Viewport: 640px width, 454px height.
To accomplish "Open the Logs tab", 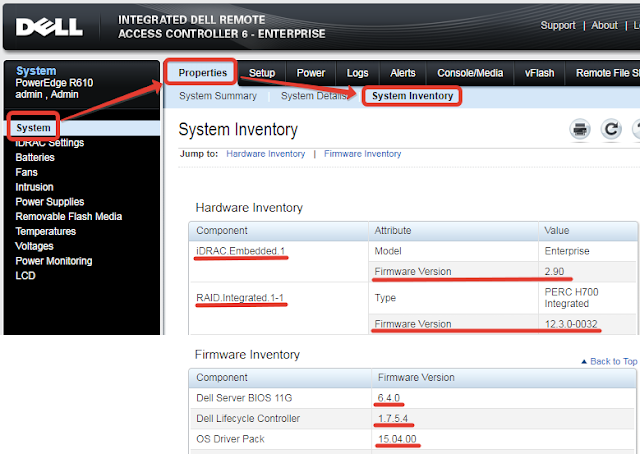I will (x=357, y=73).
